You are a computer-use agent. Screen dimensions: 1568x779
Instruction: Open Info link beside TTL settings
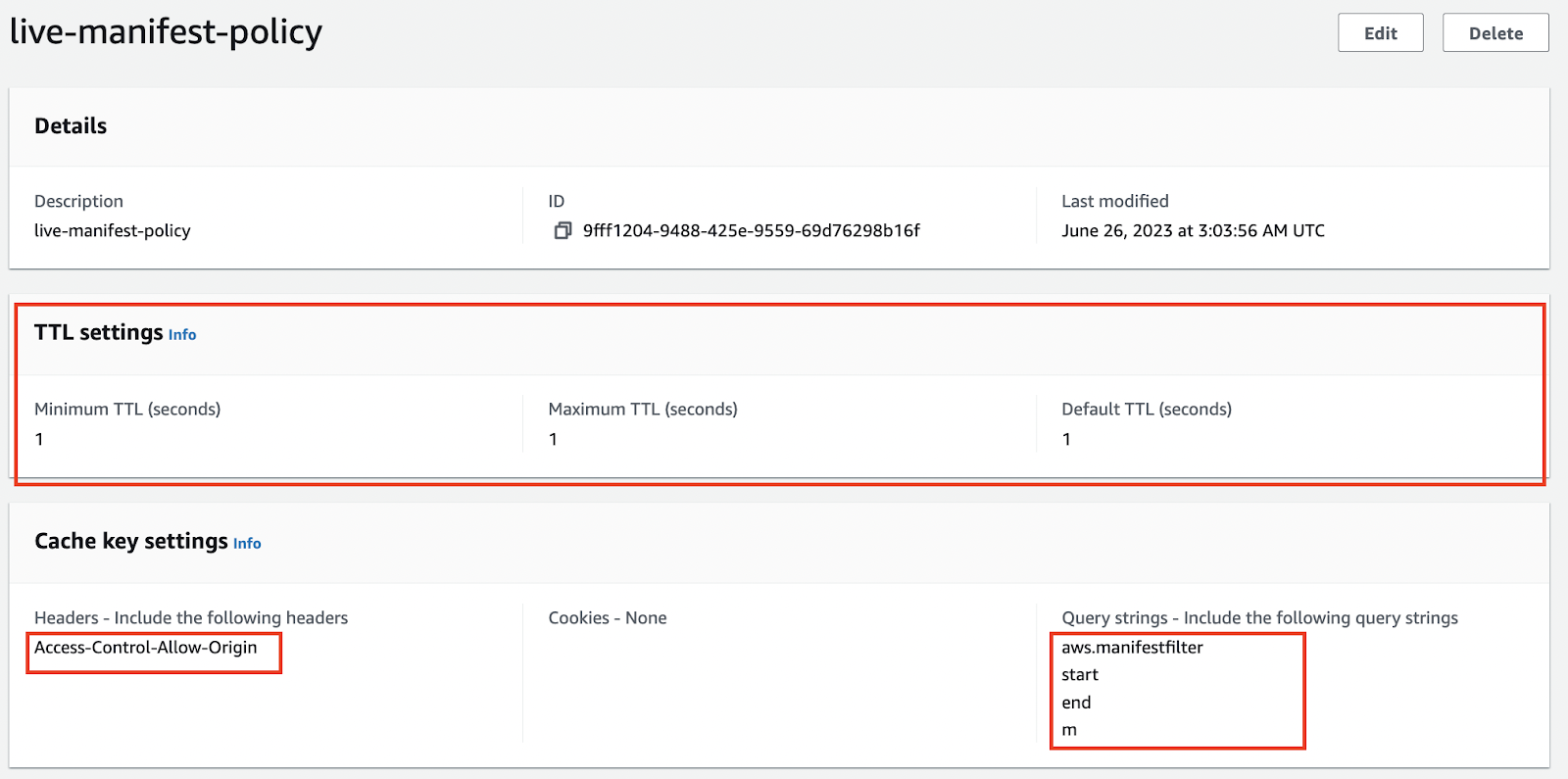182,335
